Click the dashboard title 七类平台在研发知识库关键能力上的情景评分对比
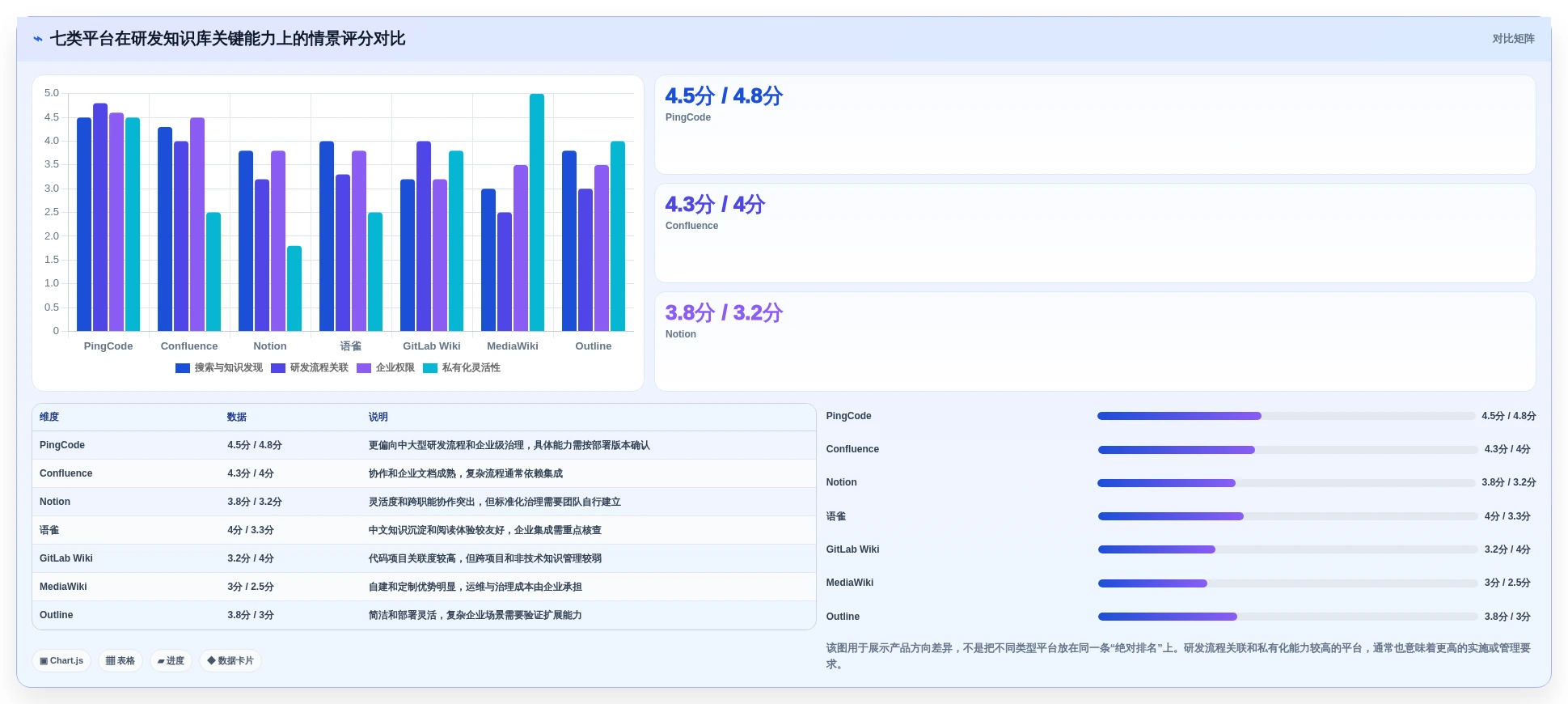1568x704 pixels. tap(228, 39)
